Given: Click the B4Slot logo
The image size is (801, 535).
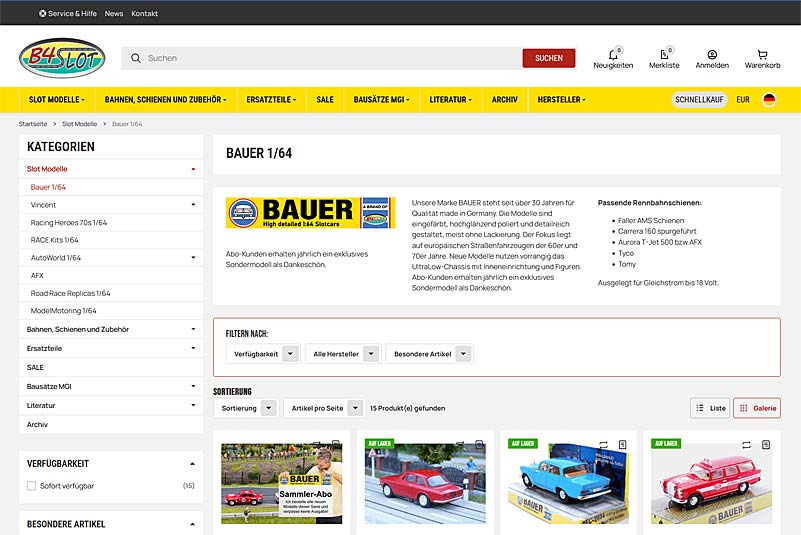Looking at the screenshot, I should pyautogui.click(x=62, y=58).
